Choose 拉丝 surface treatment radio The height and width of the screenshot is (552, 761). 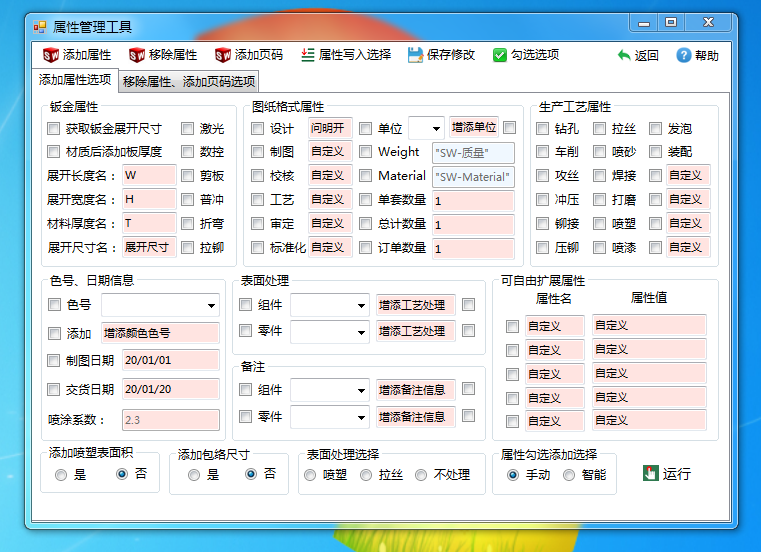coord(366,475)
